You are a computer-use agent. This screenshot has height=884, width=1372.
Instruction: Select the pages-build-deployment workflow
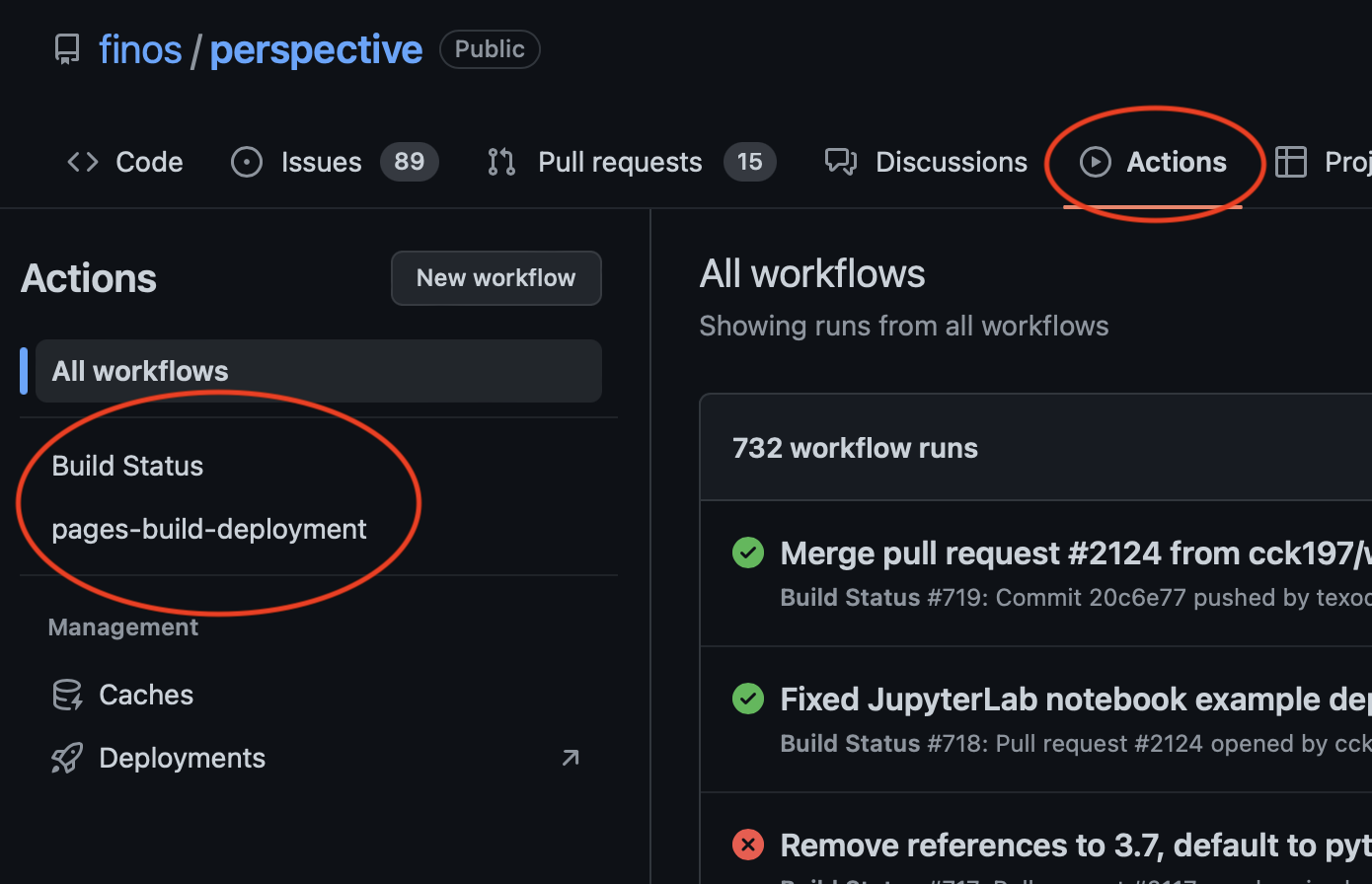click(209, 529)
